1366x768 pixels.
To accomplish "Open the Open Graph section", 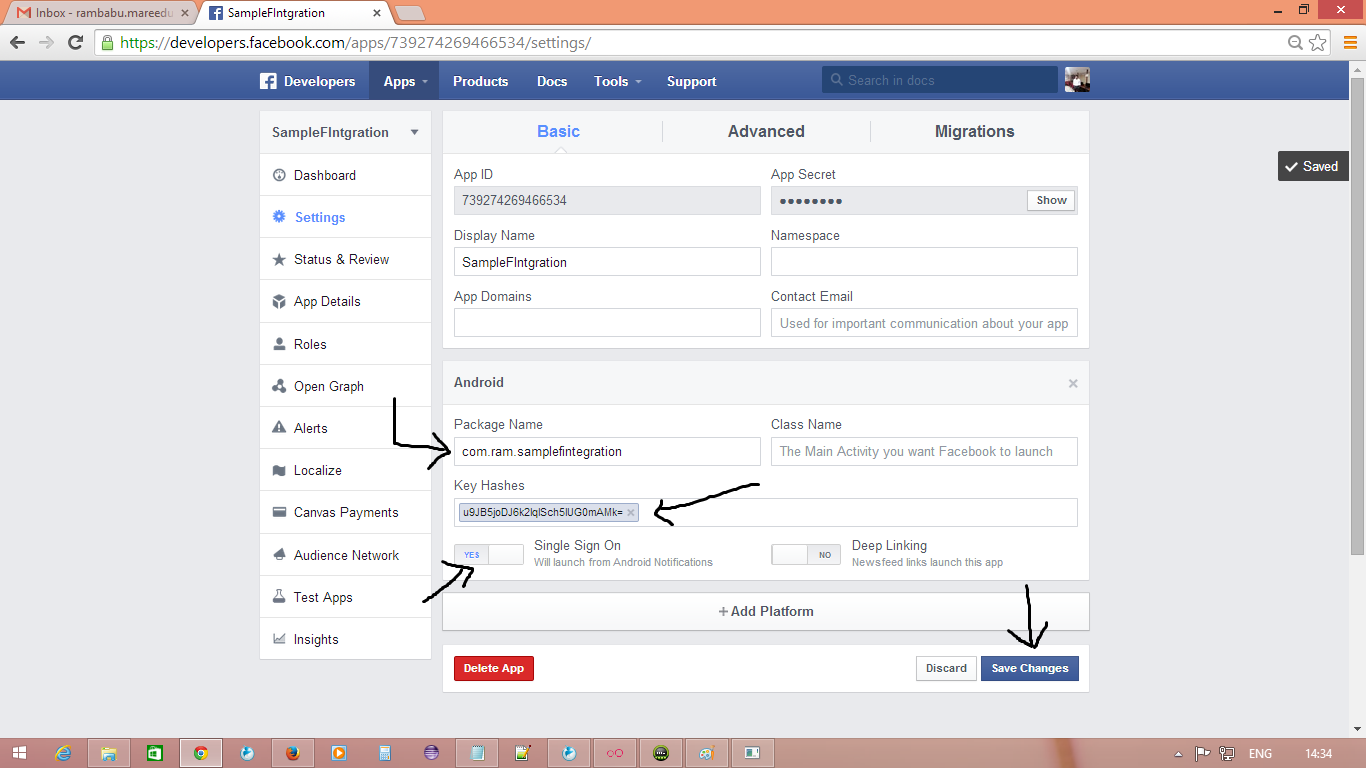I will (x=345, y=386).
